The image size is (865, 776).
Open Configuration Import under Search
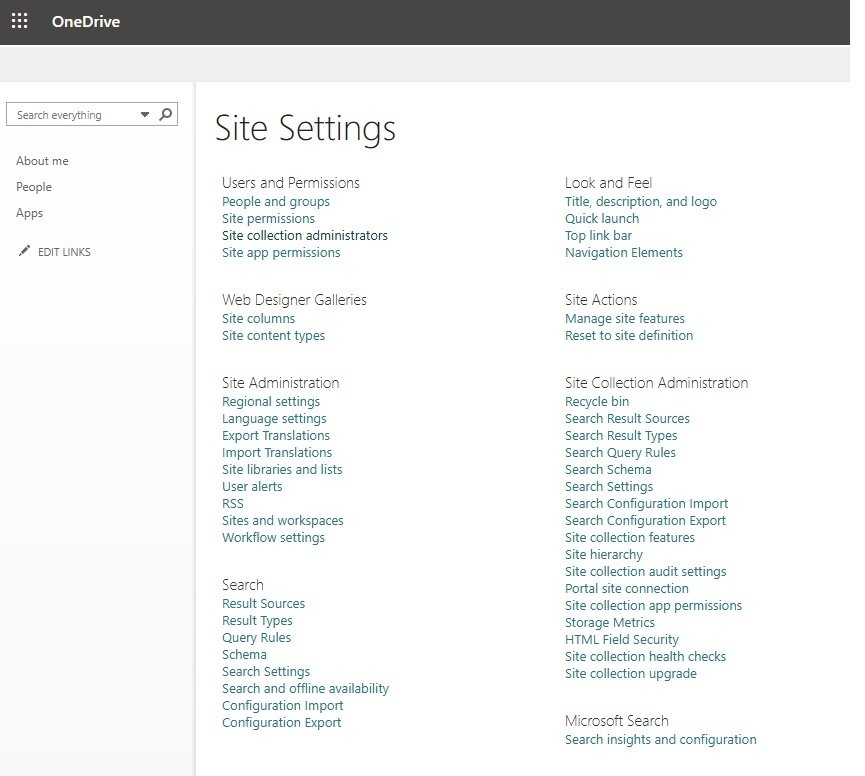coord(283,705)
